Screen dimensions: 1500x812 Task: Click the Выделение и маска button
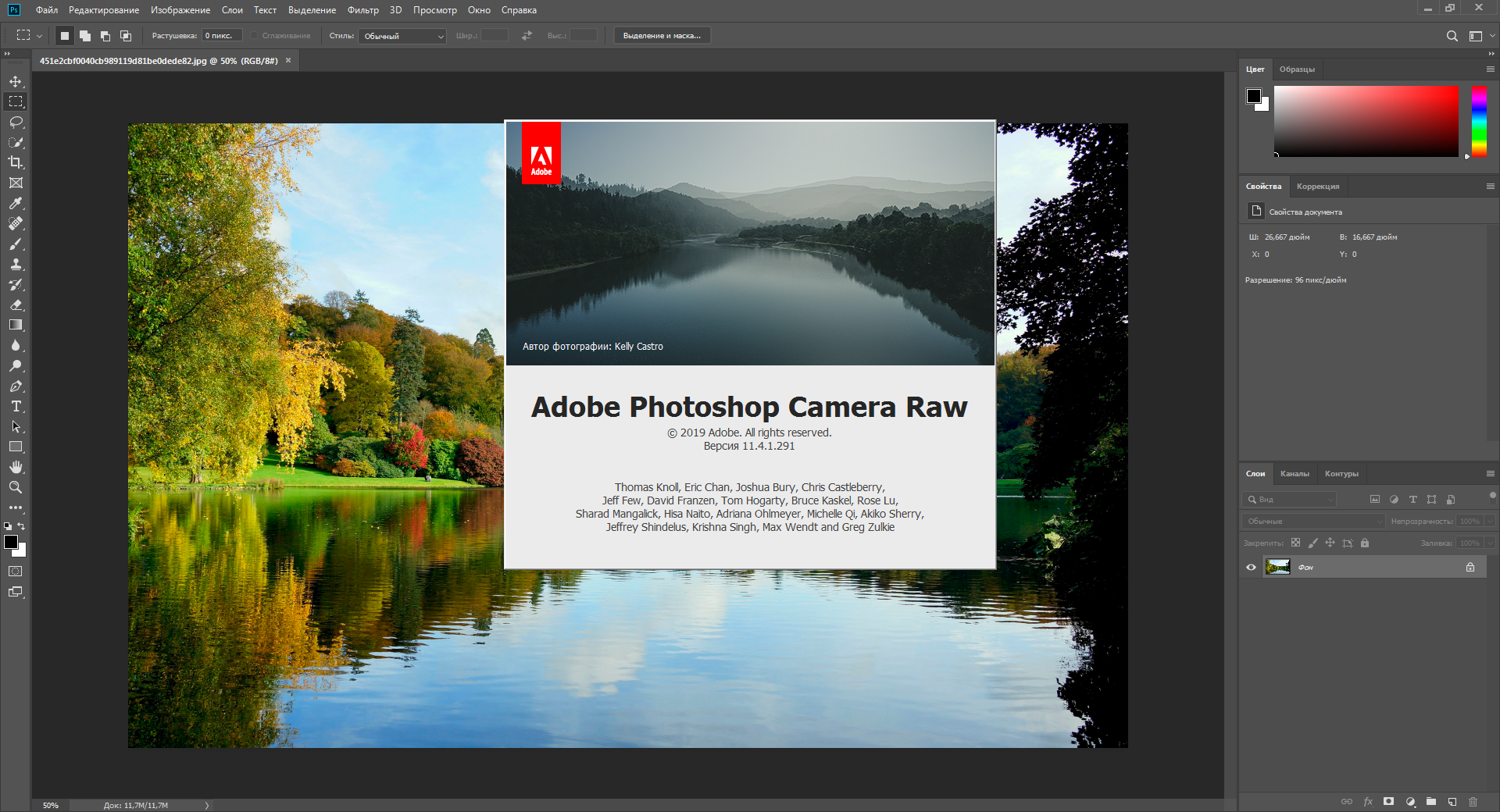click(x=662, y=36)
